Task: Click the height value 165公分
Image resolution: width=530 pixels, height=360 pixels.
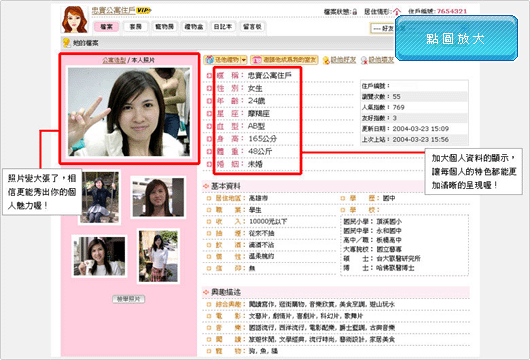Action: click(262, 139)
